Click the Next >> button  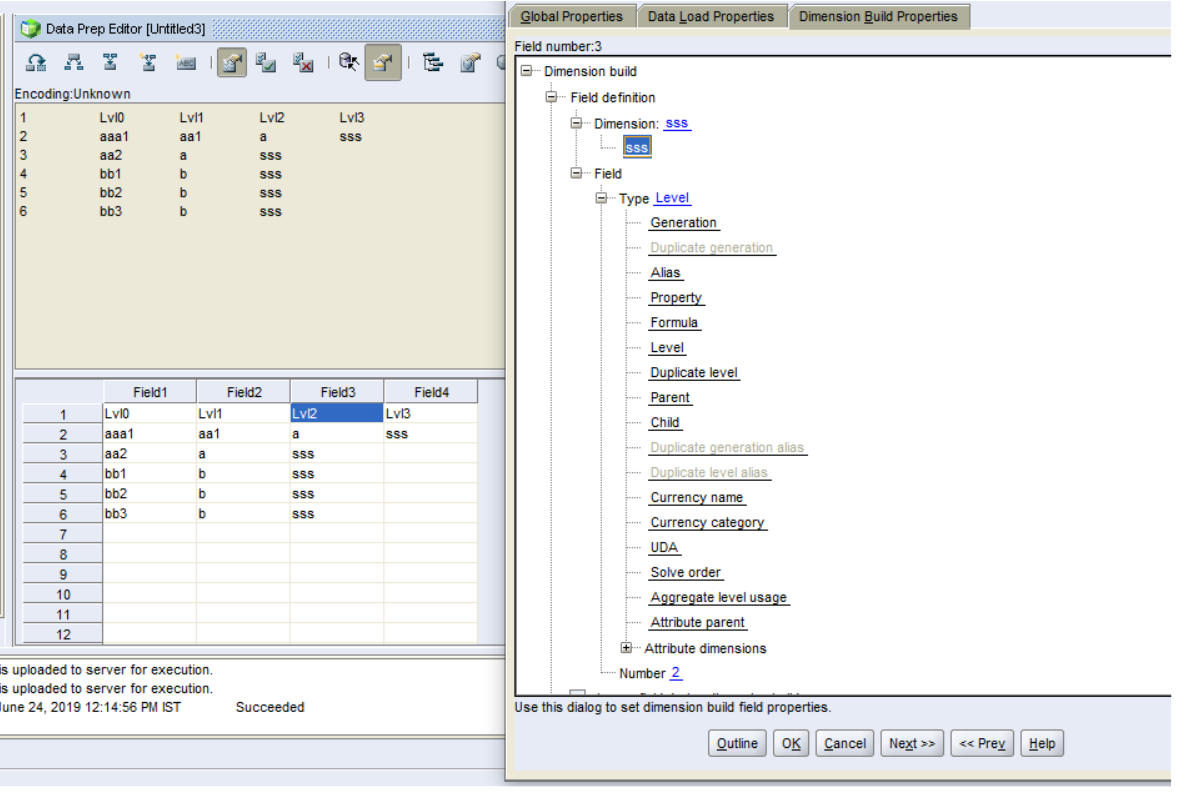pyautogui.click(x=911, y=743)
